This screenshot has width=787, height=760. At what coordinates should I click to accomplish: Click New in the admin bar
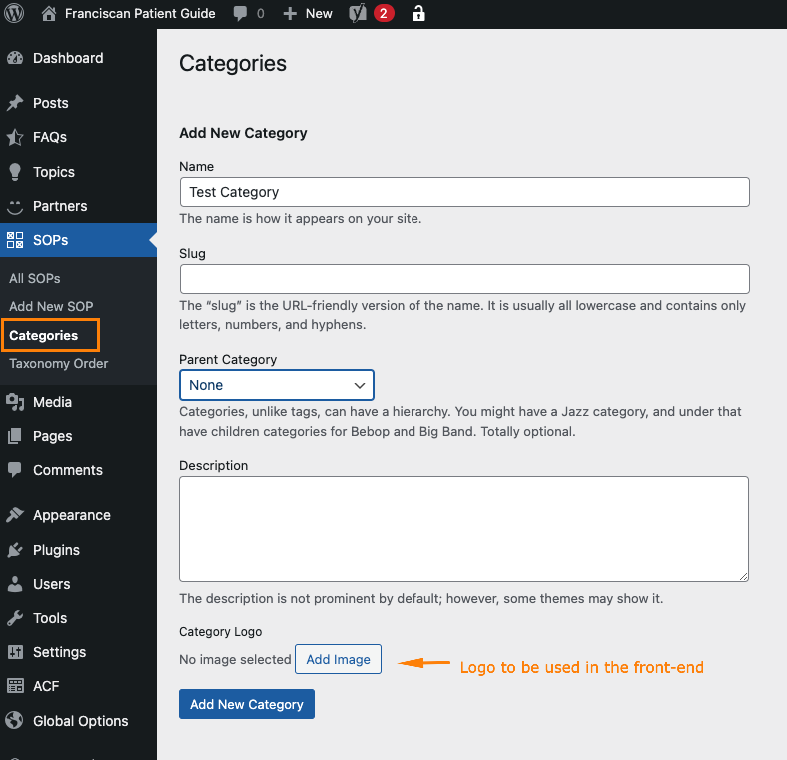[x=319, y=14]
